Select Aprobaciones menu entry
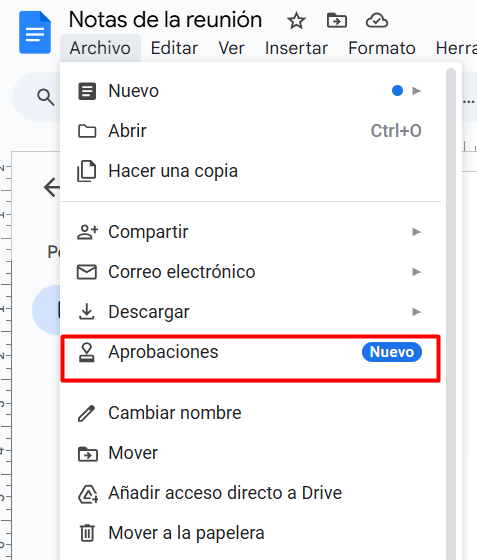 [x=250, y=358]
